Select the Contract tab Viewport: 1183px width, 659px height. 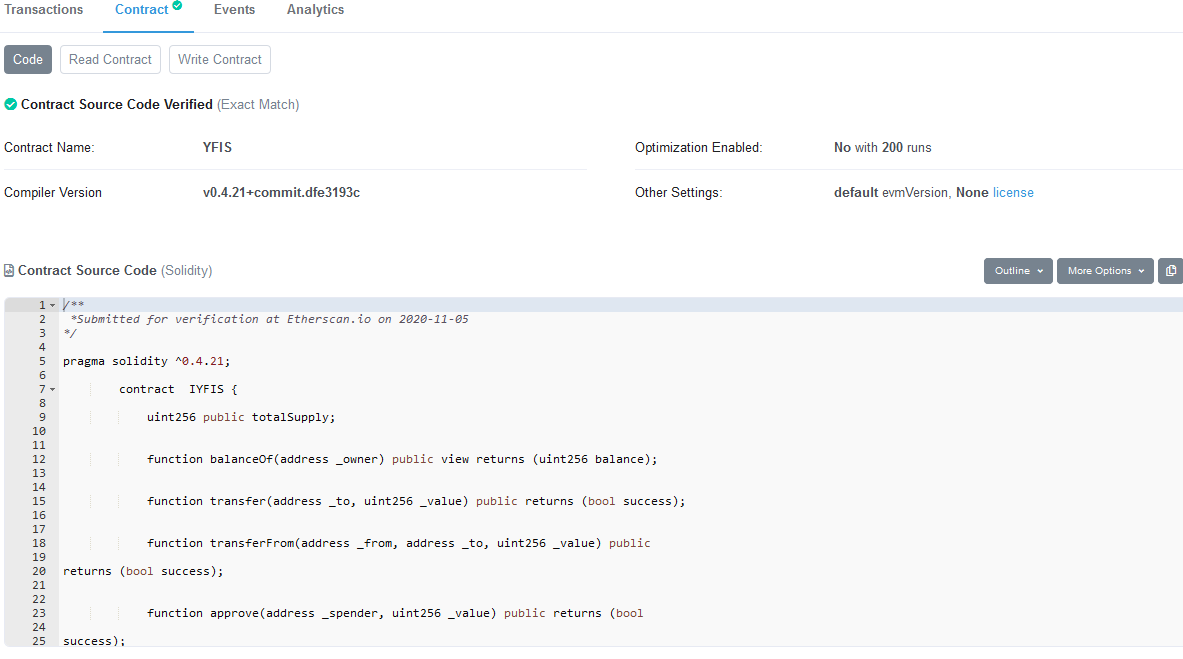click(141, 10)
